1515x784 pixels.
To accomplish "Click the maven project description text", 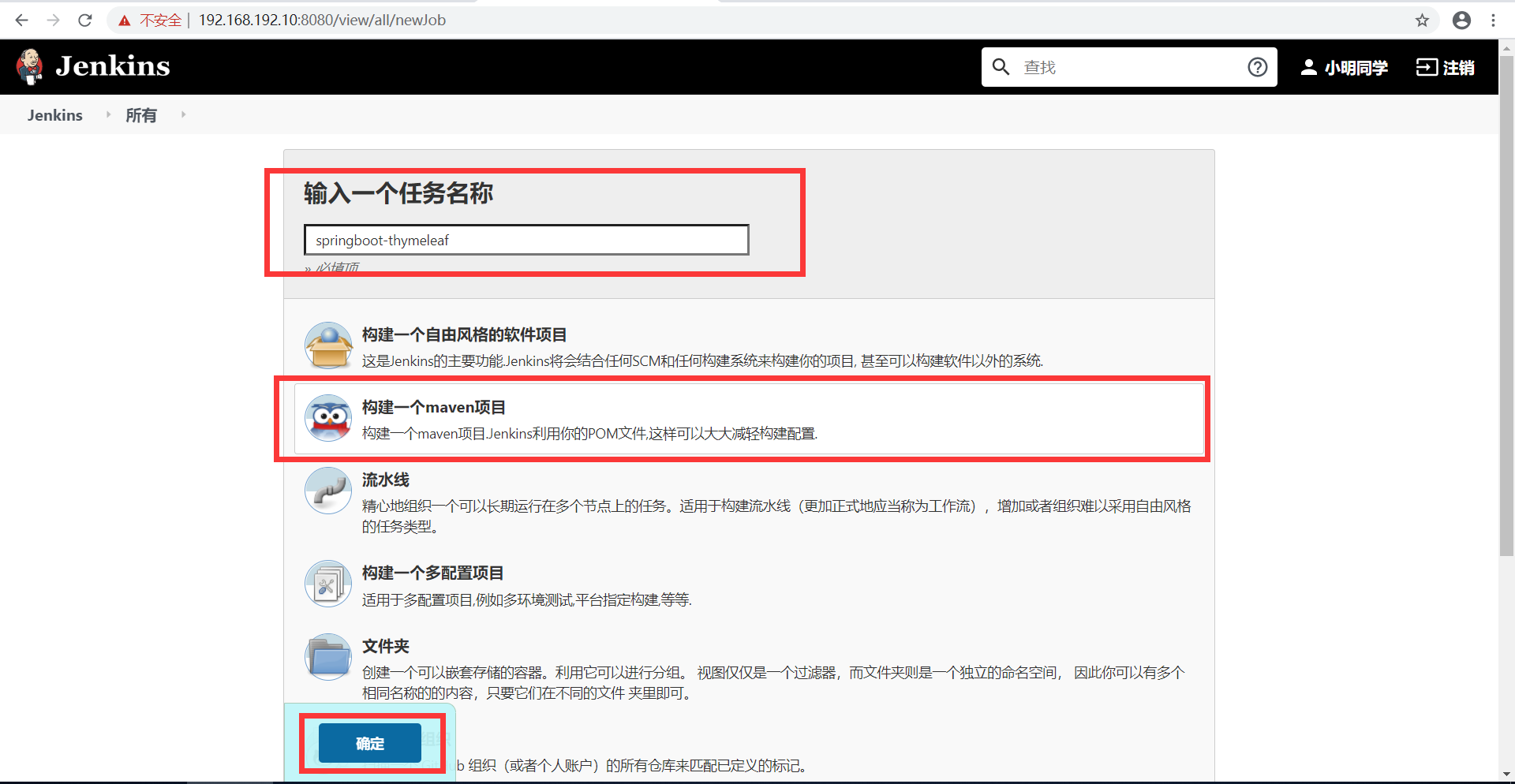I will (589, 434).
